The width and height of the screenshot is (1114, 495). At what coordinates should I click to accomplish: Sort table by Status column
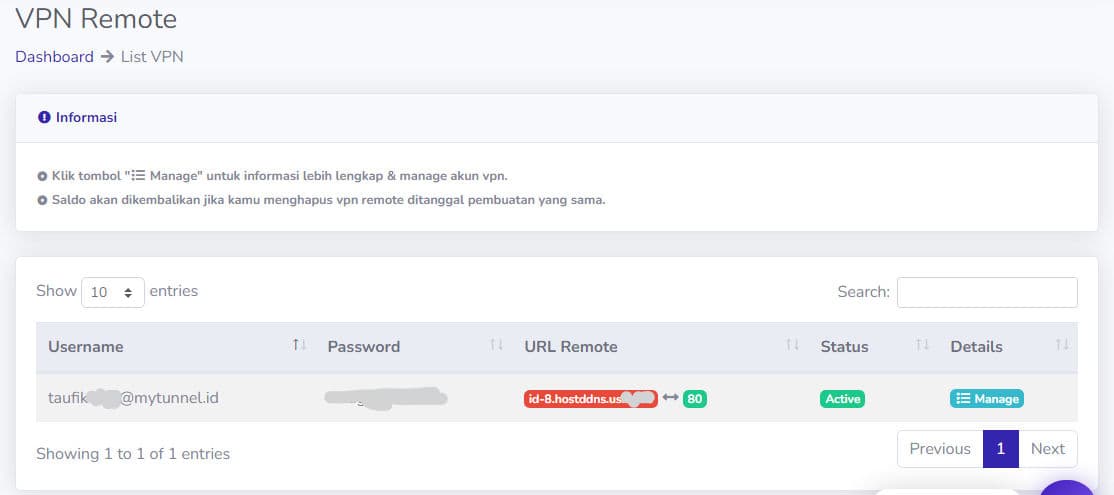(873, 347)
